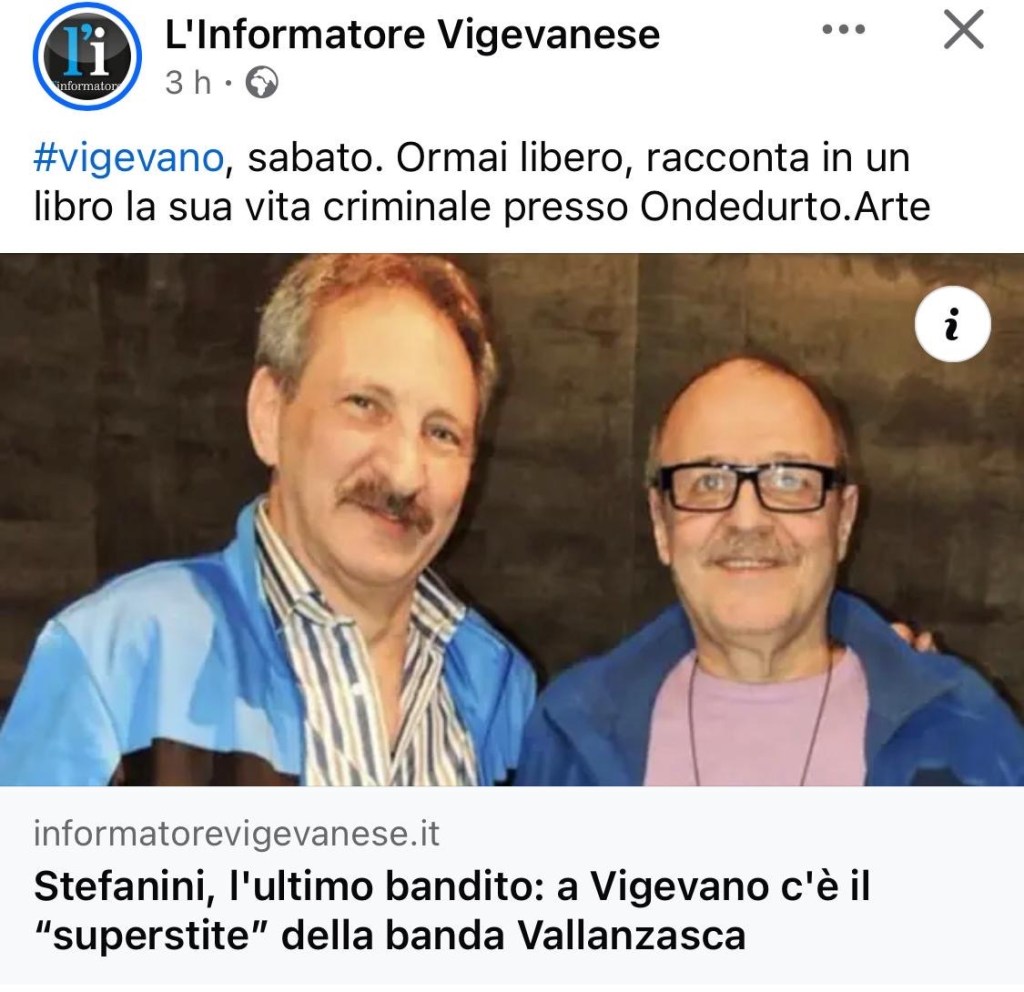Click "Ondedurto.Arte" in the post caption

click(785, 208)
